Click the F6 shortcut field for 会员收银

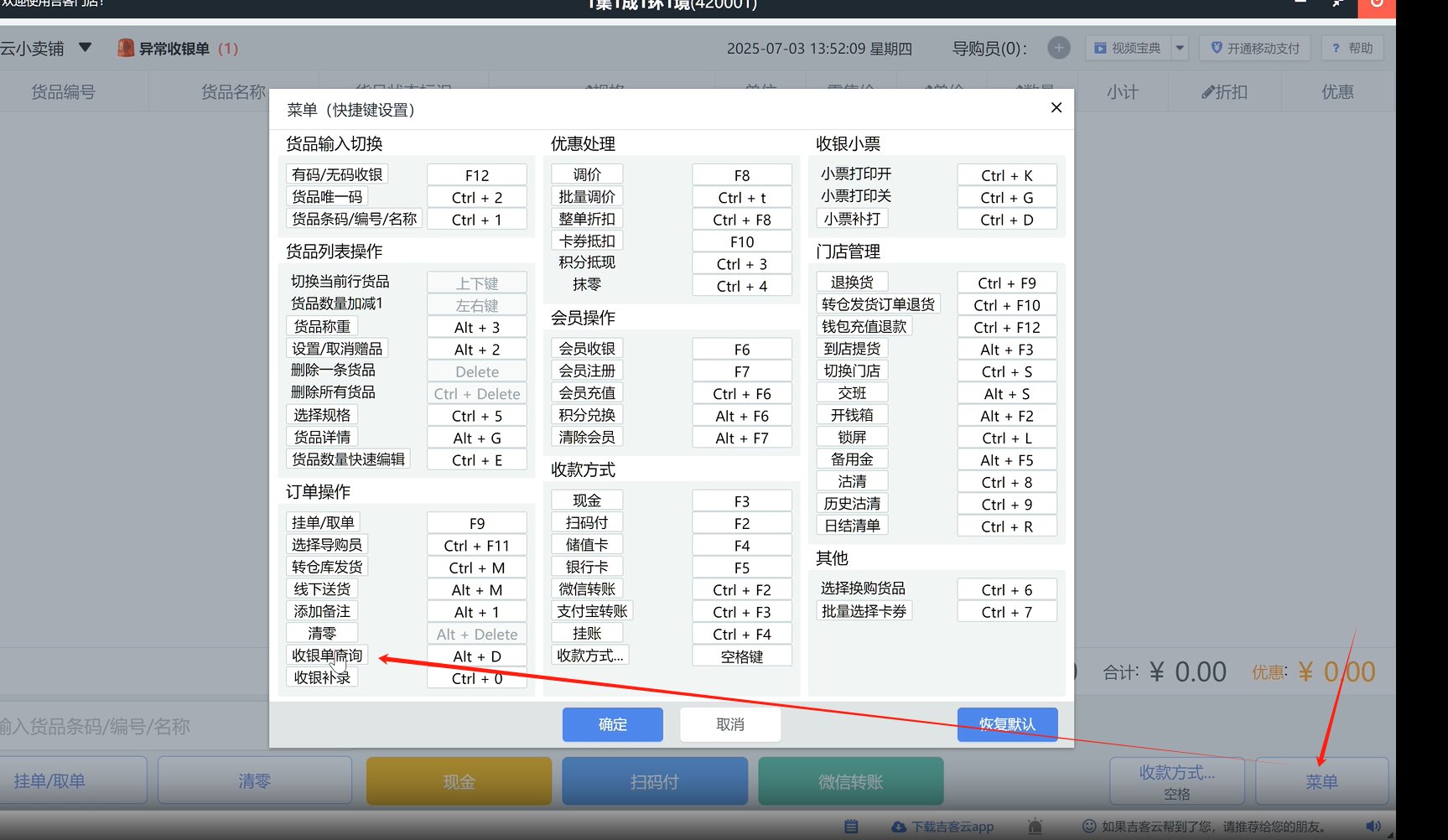[x=742, y=350]
